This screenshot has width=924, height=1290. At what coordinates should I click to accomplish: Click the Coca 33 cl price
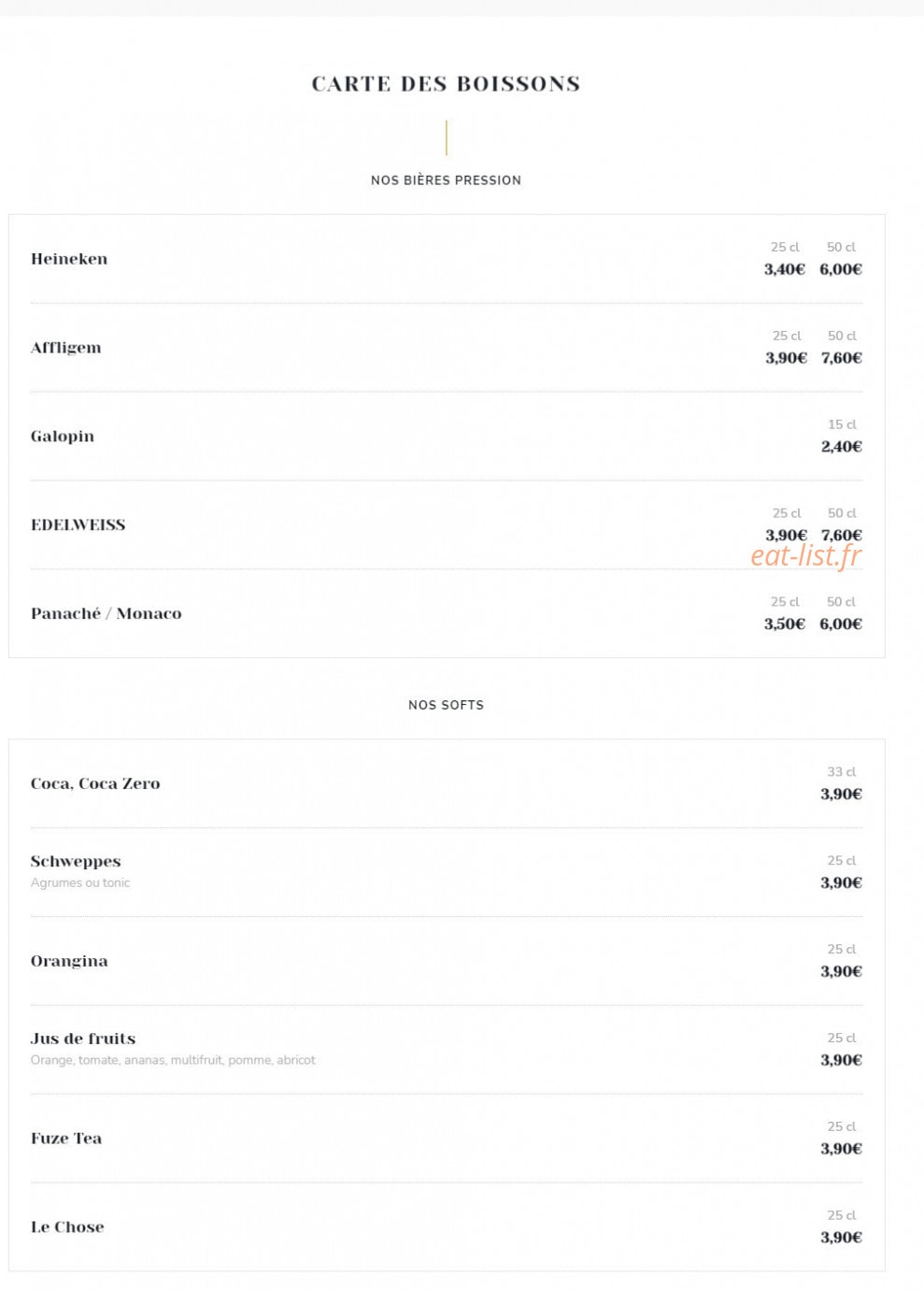click(x=841, y=795)
